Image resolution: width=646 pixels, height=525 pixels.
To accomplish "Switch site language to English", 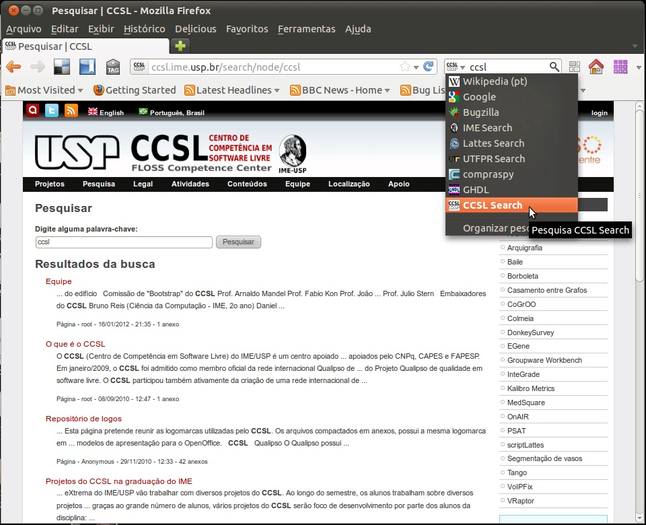I will 106,112.
